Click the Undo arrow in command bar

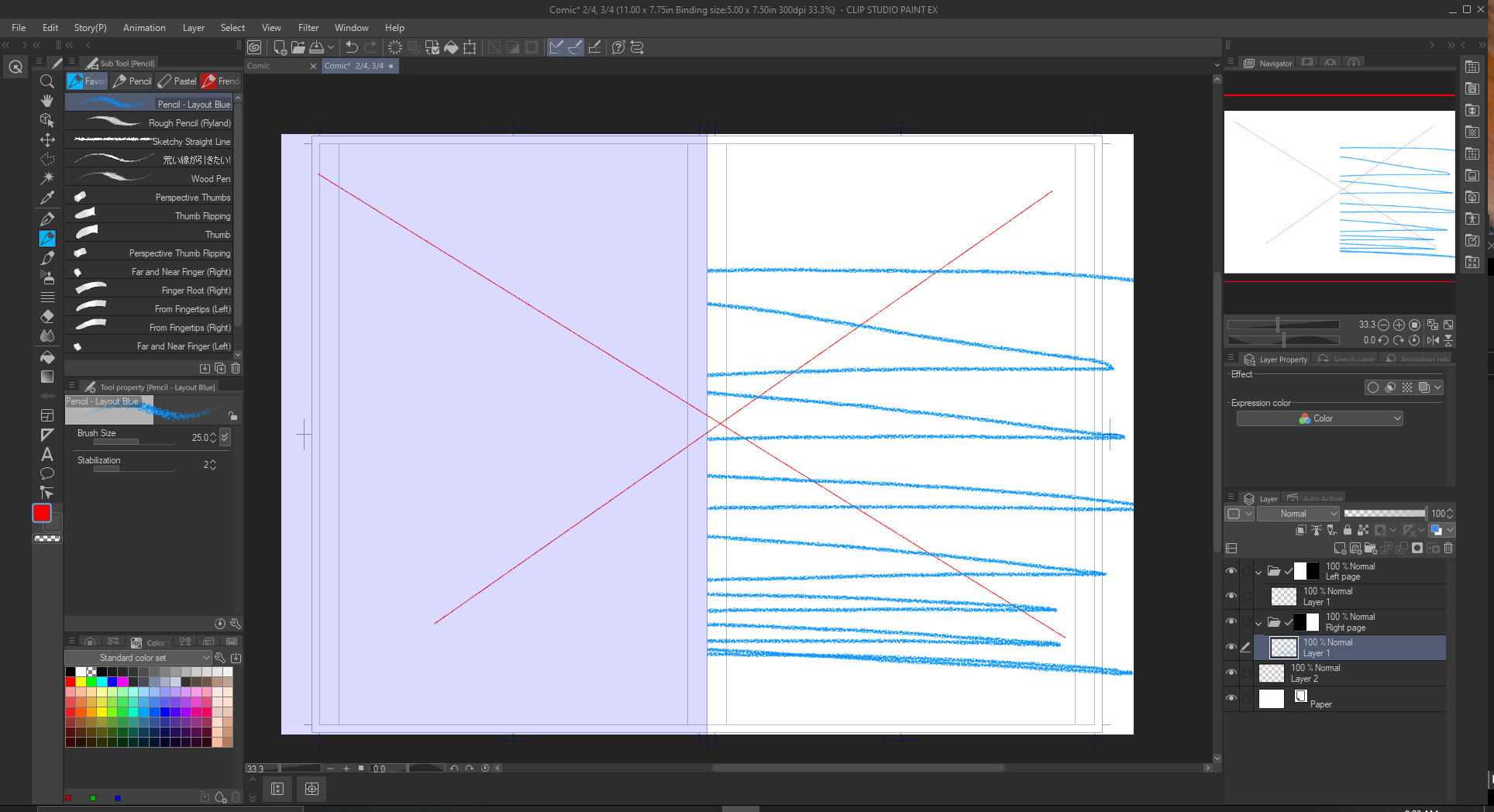point(351,47)
